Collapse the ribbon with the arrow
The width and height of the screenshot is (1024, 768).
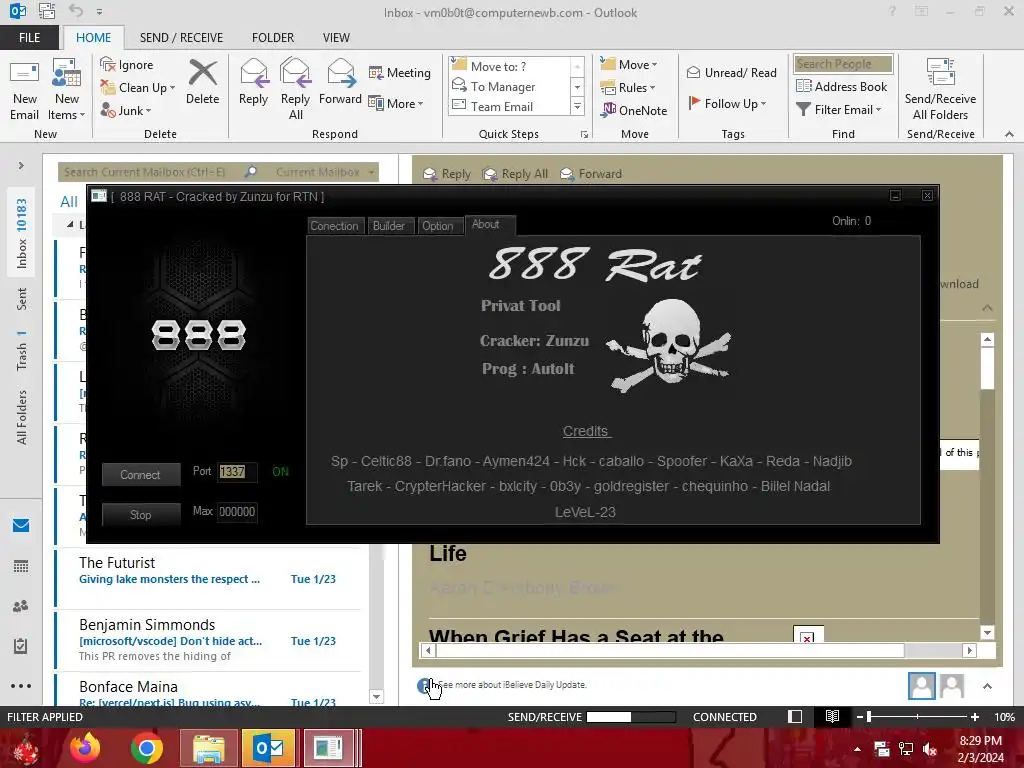(x=1009, y=134)
